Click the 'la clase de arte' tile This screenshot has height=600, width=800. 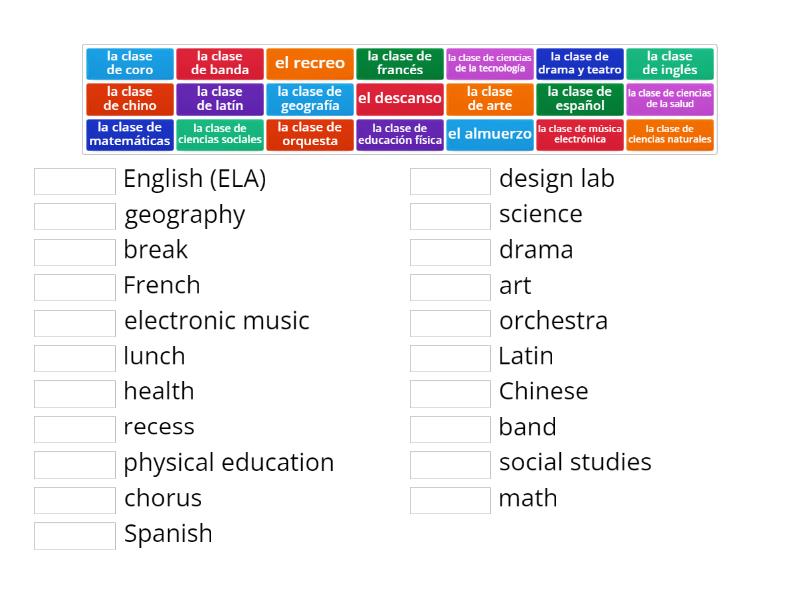pos(490,98)
